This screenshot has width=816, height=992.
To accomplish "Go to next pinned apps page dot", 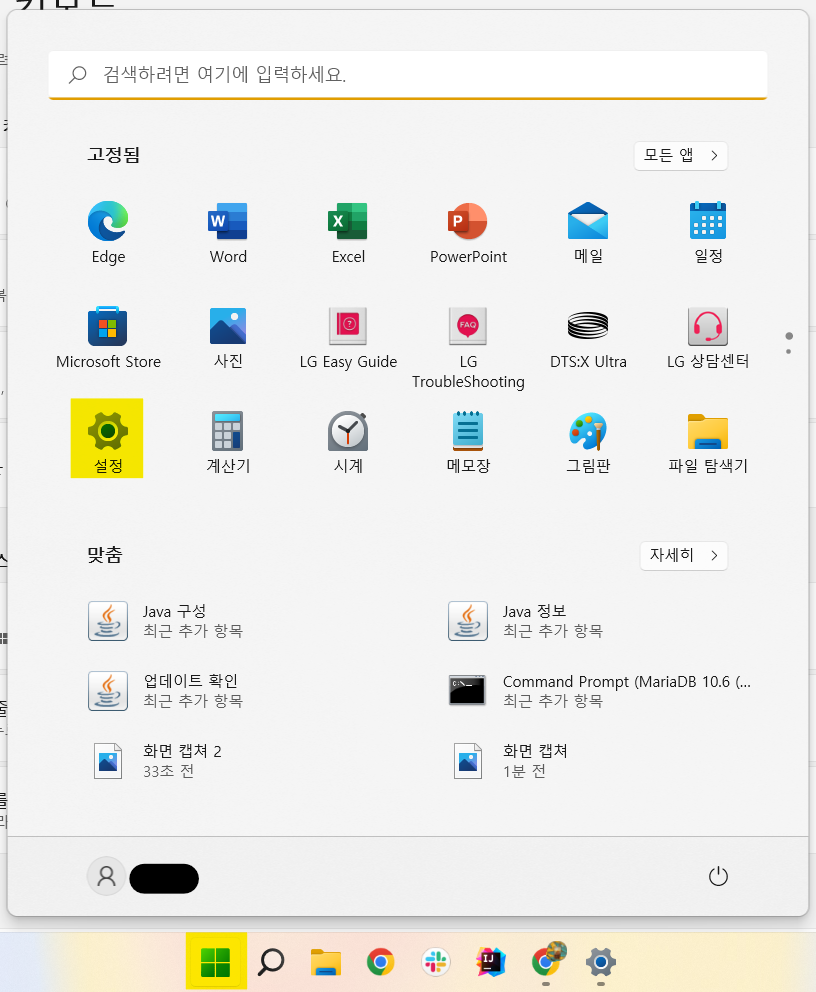I will [x=788, y=352].
